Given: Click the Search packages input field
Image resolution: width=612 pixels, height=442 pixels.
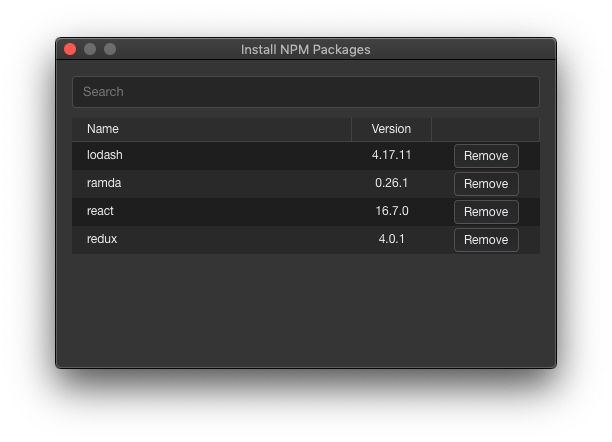Looking at the screenshot, I should click(x=306, y=92).
